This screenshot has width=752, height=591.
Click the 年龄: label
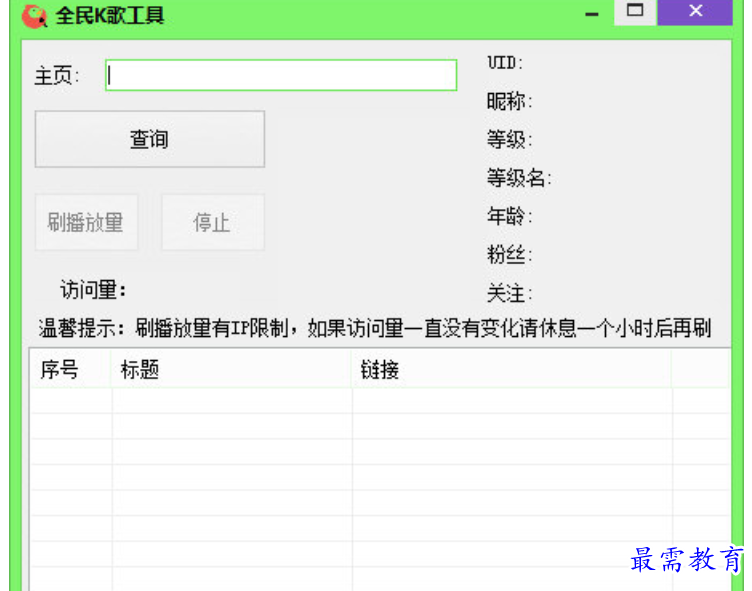tap(509, 216)
